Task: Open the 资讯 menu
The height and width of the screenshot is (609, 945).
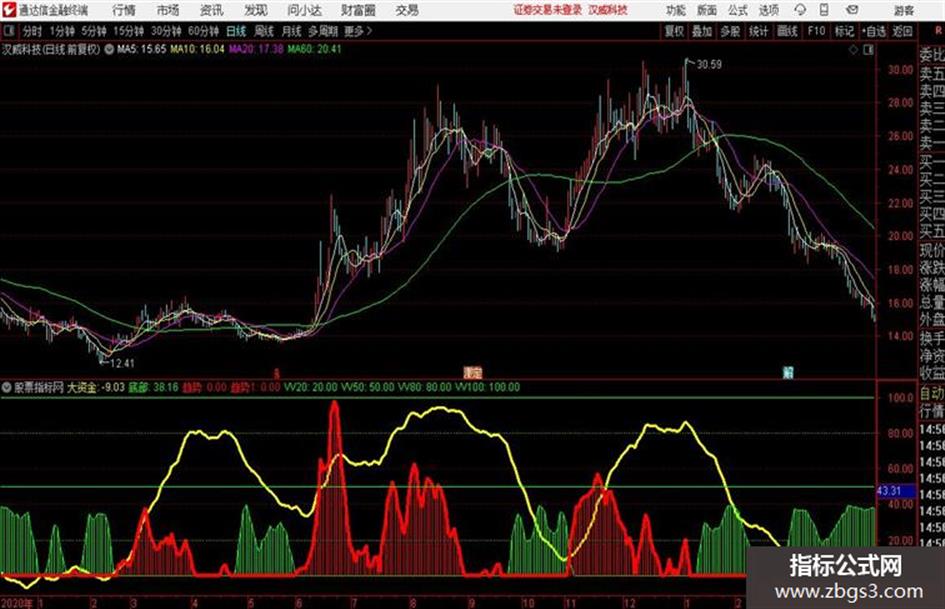Action: tap(212, 10)
